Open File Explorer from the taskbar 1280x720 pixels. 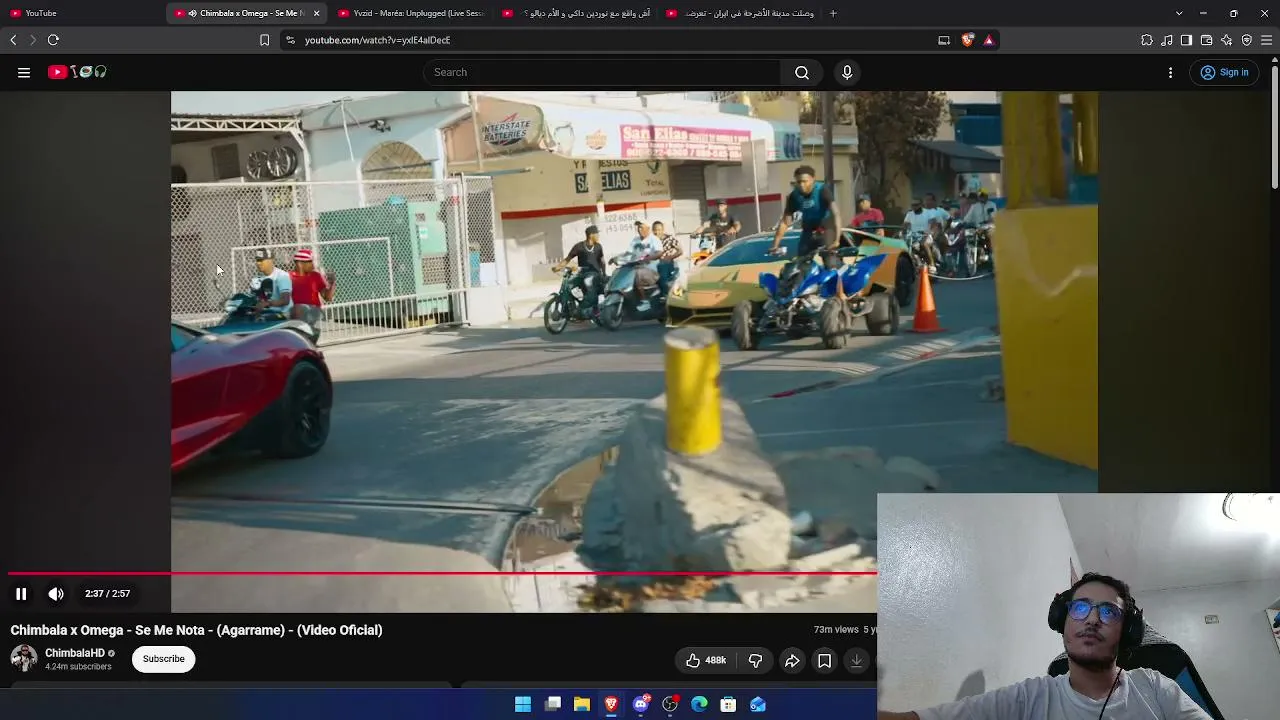tap(582, 705)
